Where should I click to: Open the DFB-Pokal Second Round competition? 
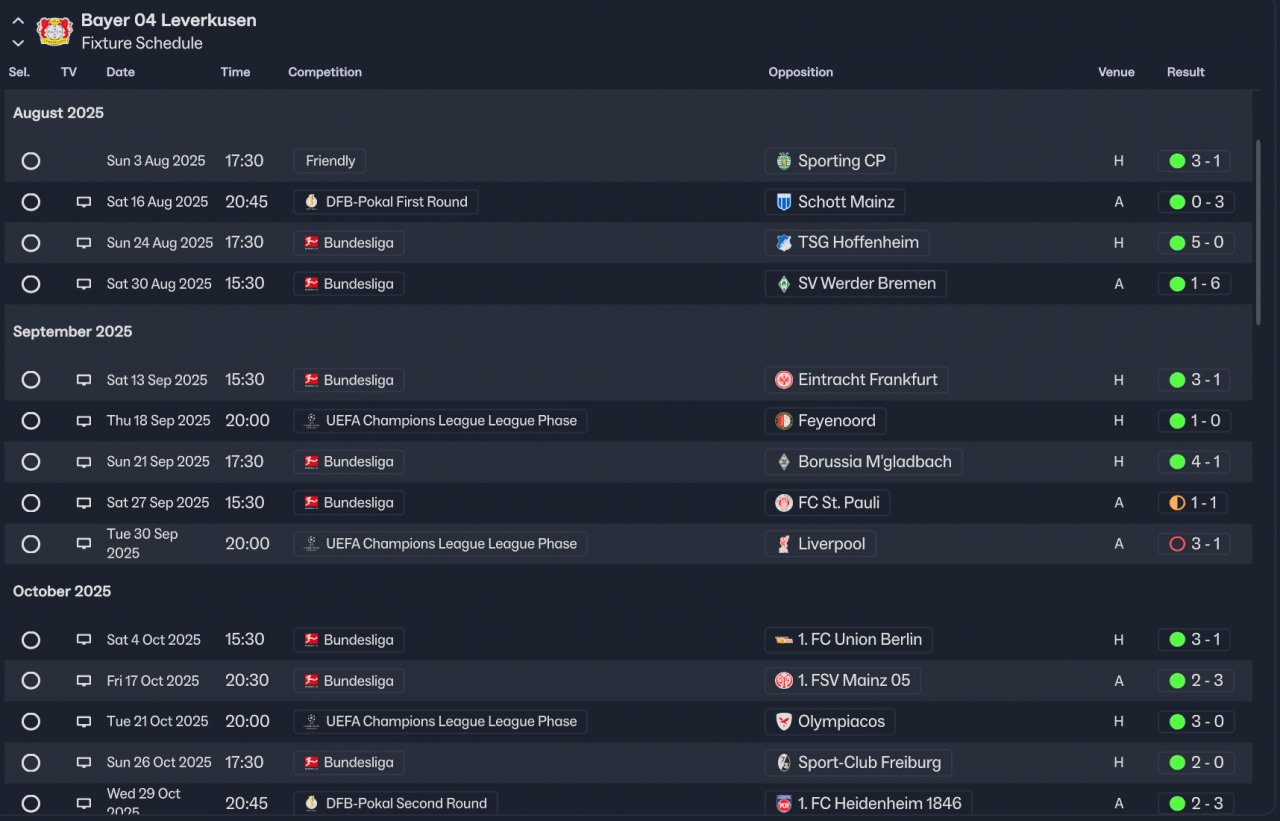pyautogui.click(x=395, y=804)
